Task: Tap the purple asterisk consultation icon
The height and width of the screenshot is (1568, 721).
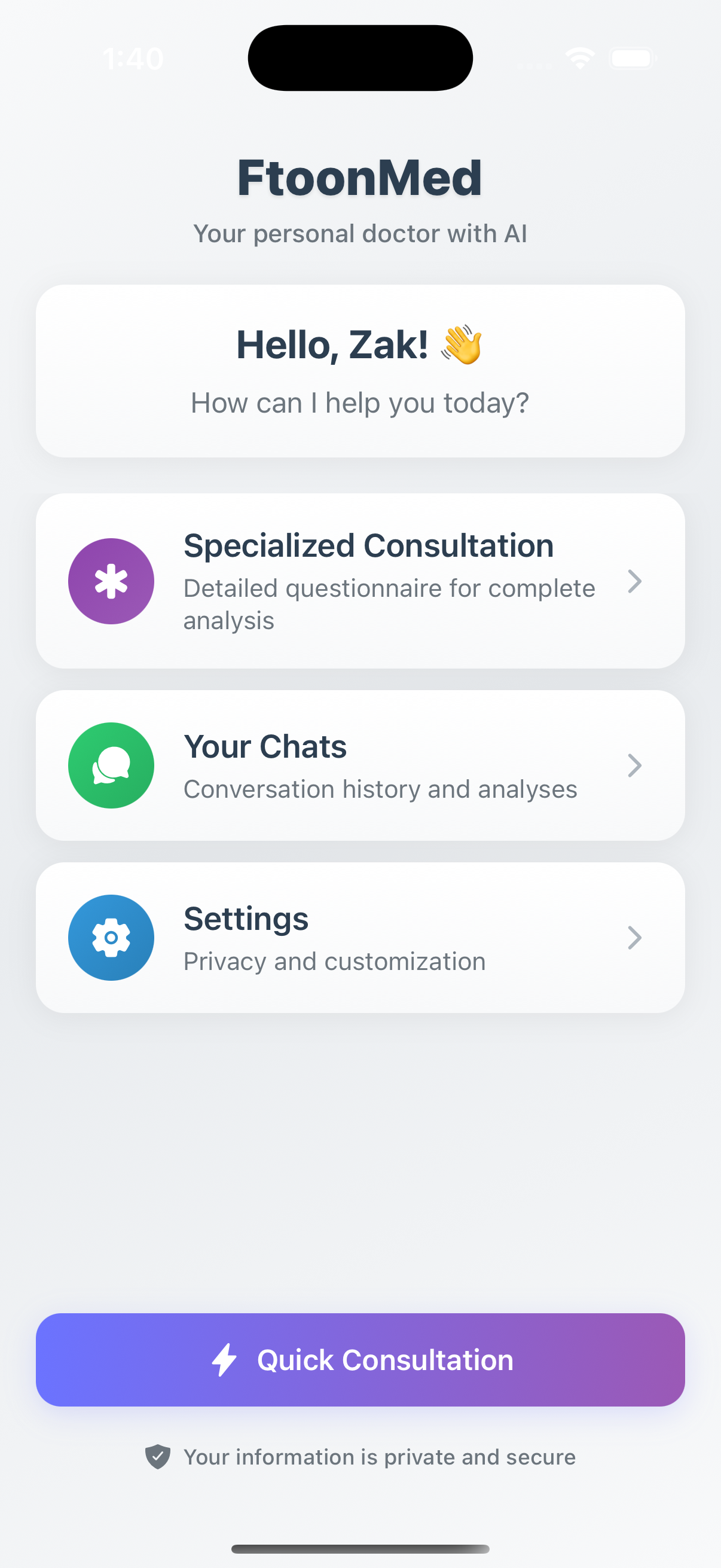Action: [x=111, y=581]
